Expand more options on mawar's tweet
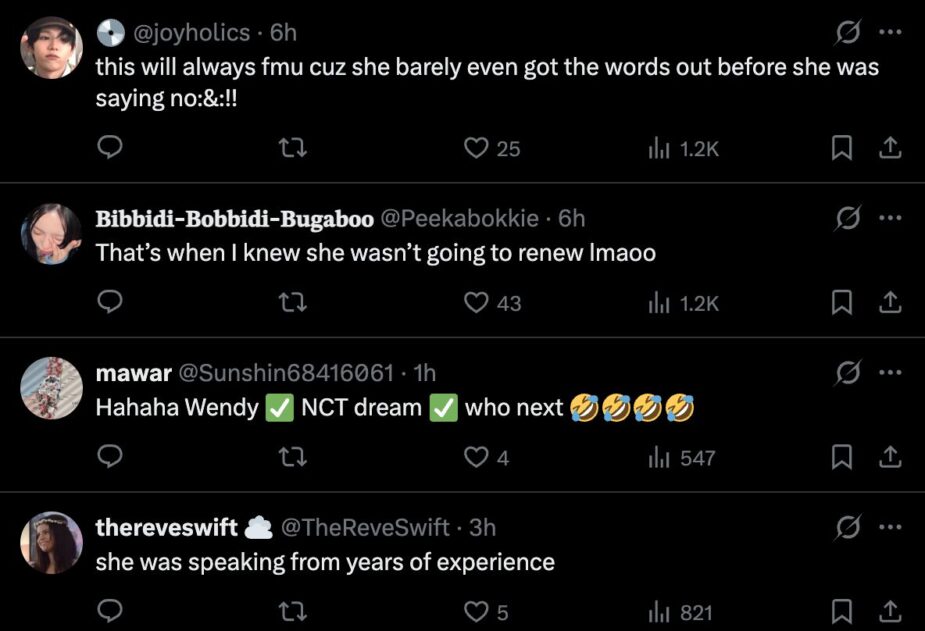The width and height of the screenshot is (925, 631). pyautogui.click(x=889, y=373)
